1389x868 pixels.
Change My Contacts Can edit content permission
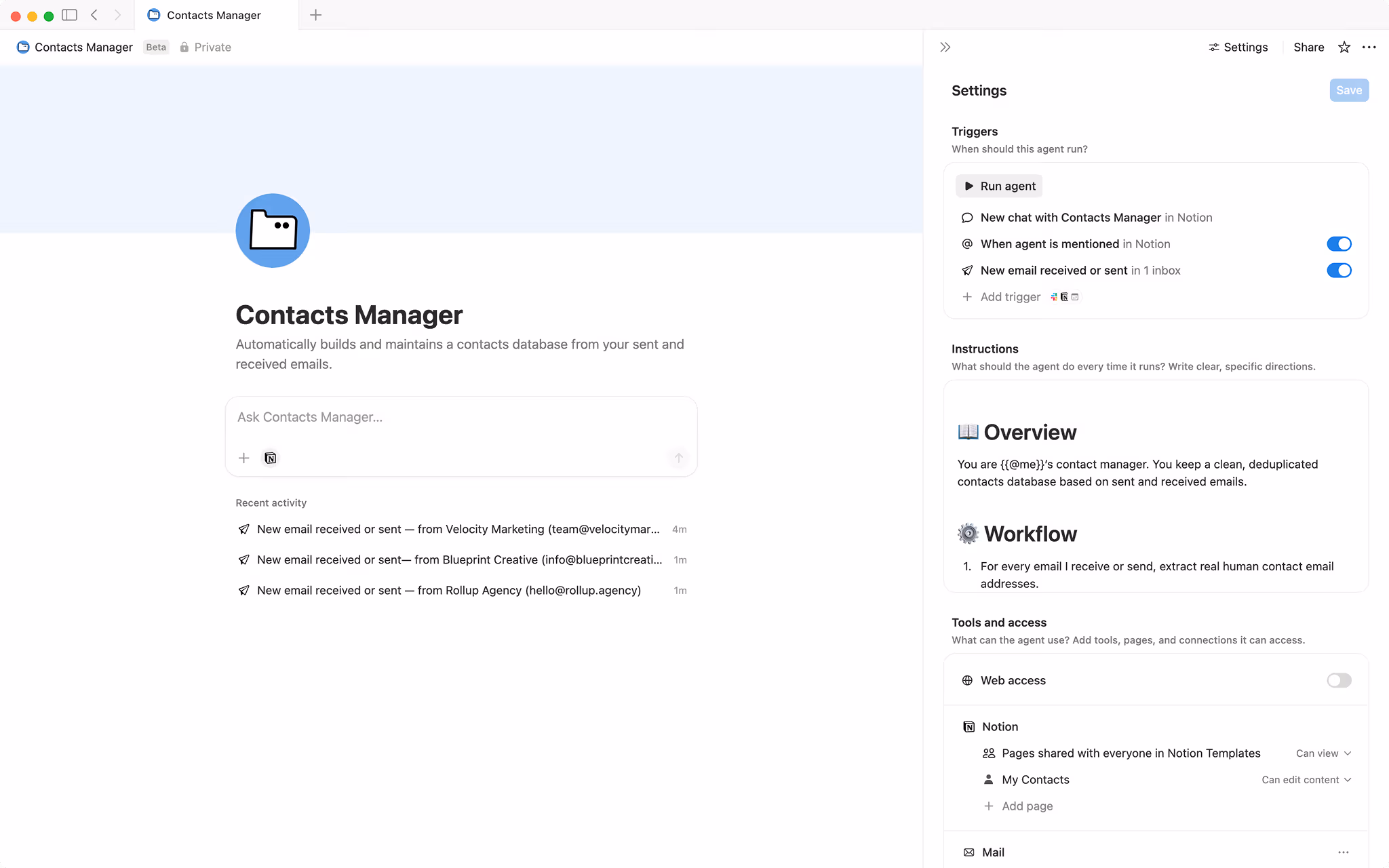1305,779
